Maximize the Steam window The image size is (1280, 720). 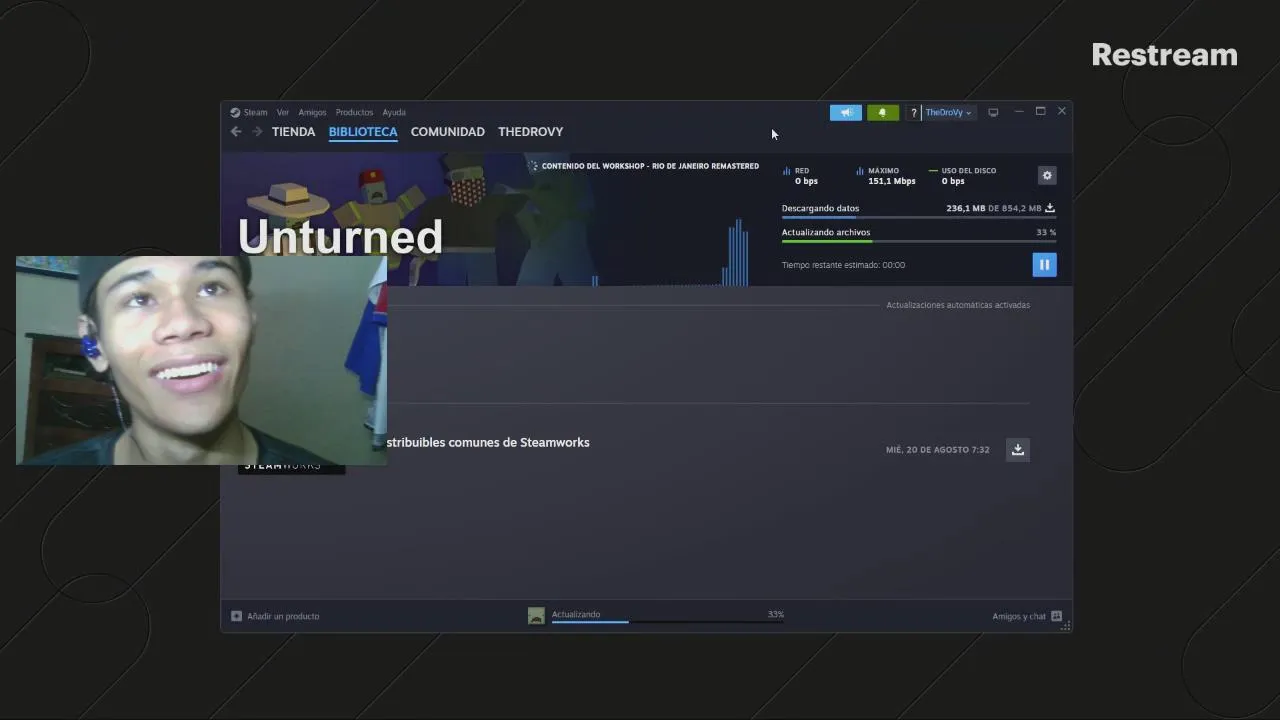[1040, 111]
